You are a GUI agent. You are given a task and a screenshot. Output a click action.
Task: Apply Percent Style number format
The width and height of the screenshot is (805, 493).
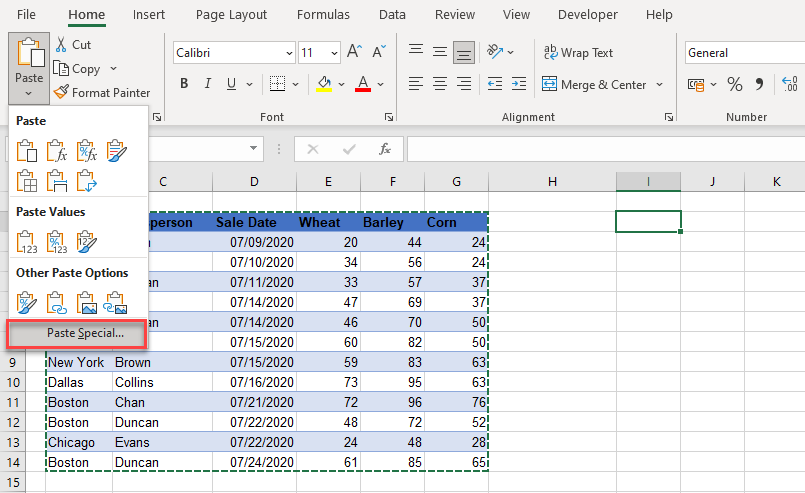click(x=734, y=85)
